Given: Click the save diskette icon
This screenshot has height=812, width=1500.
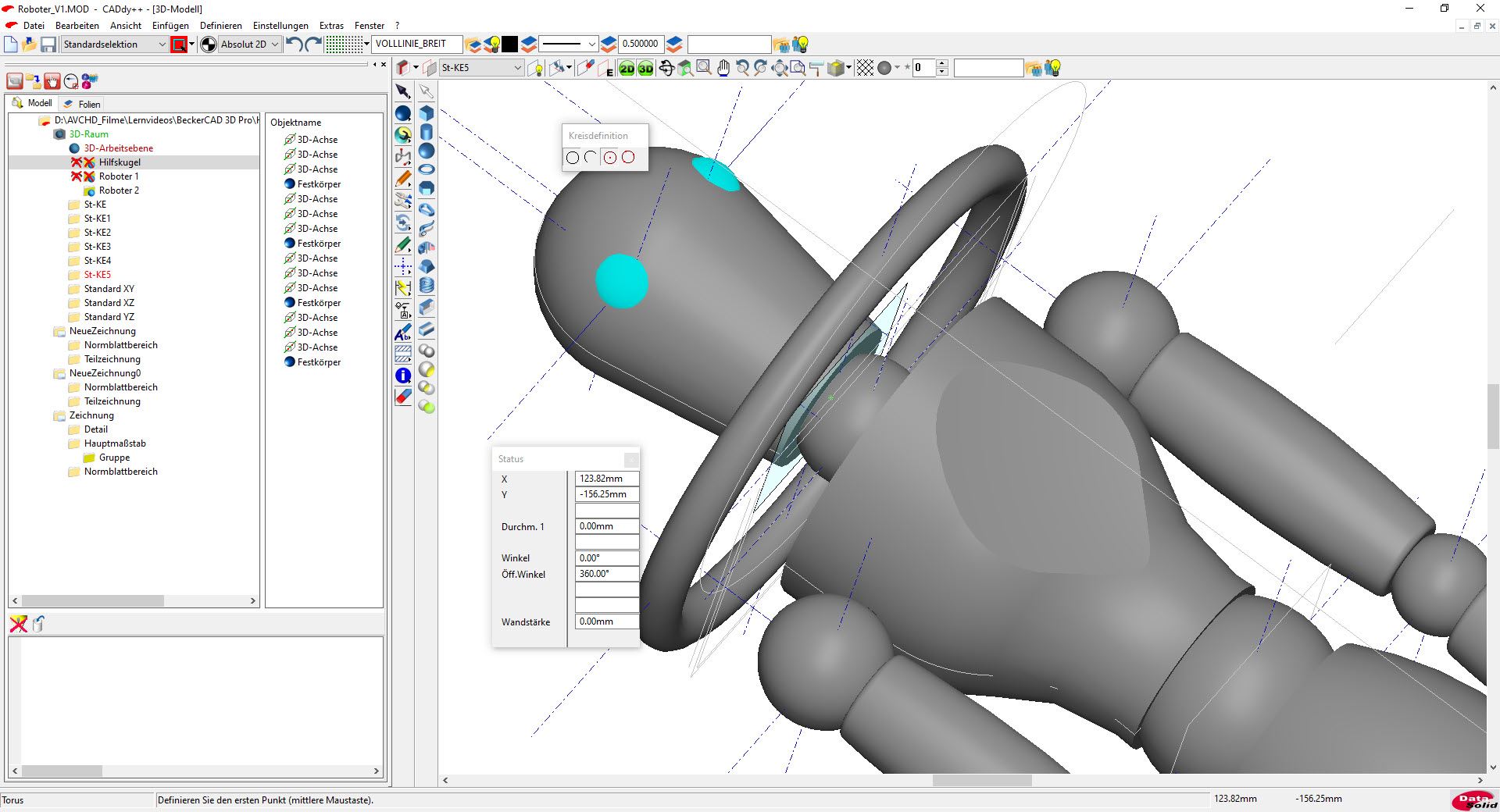Looking at the screenshot, I should (x=48, y=45).
